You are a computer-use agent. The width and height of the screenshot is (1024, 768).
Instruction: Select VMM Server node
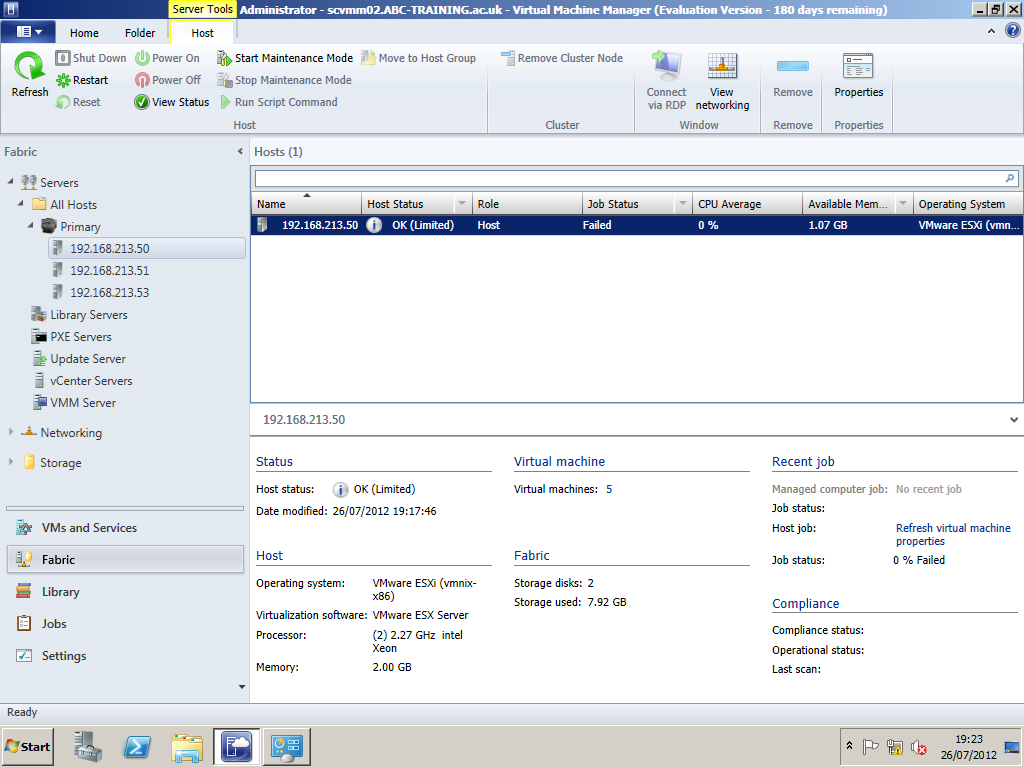pos(74,403)
